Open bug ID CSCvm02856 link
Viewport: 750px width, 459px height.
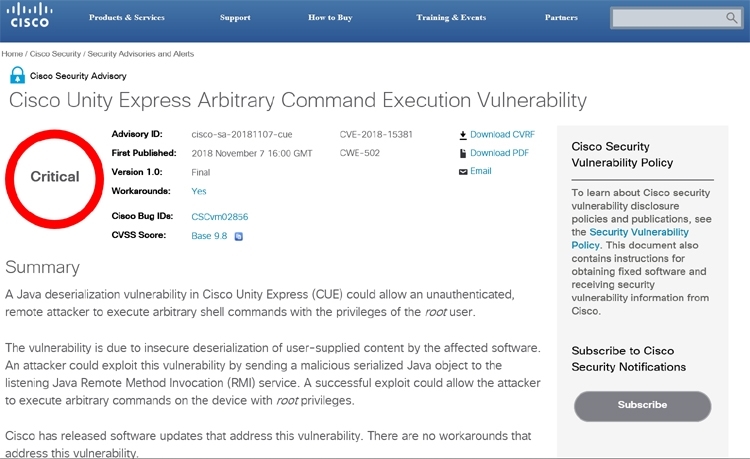tap(219, 216)
